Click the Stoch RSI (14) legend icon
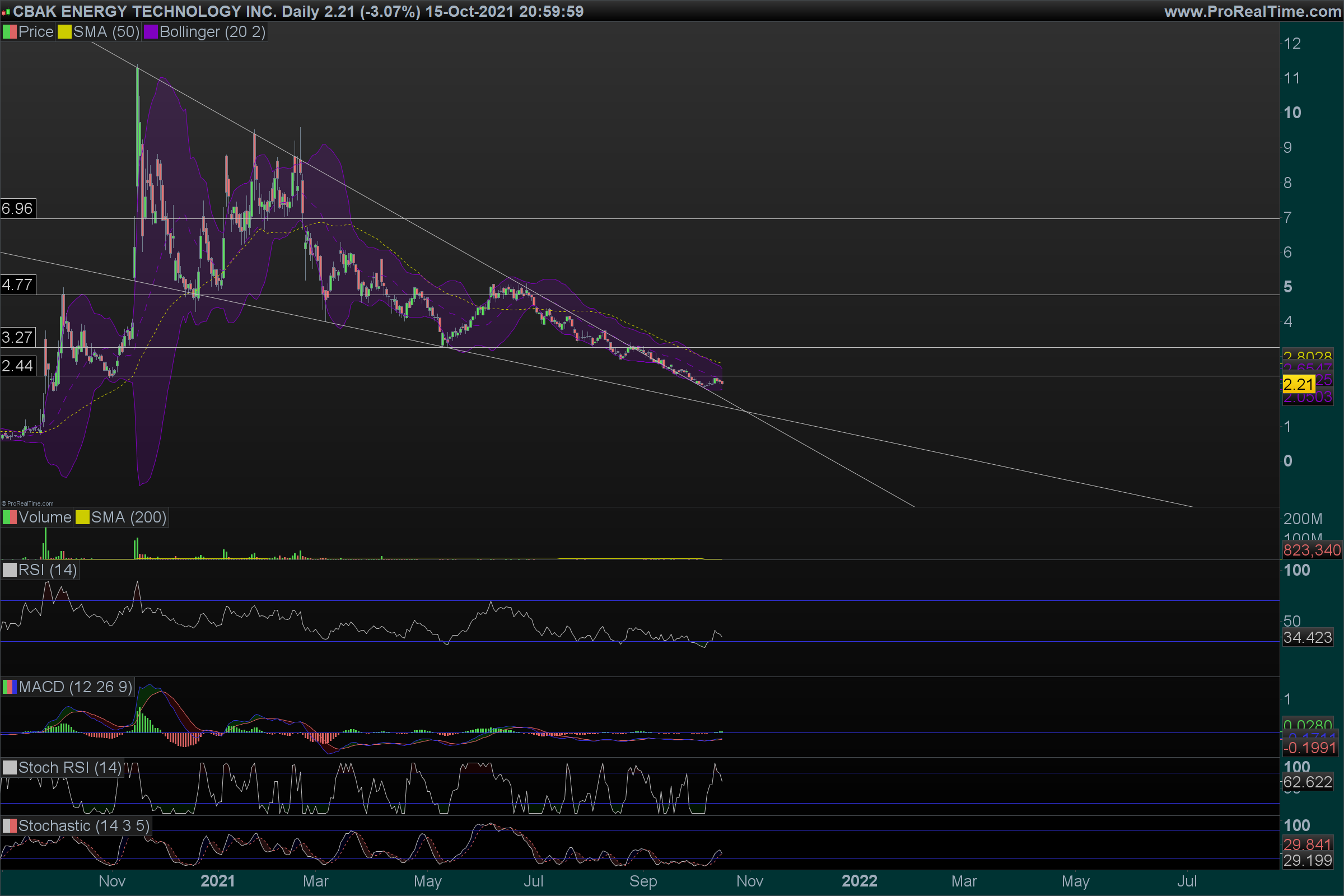1344x896 pixels. pyautogui.click(x=10, y=767)
